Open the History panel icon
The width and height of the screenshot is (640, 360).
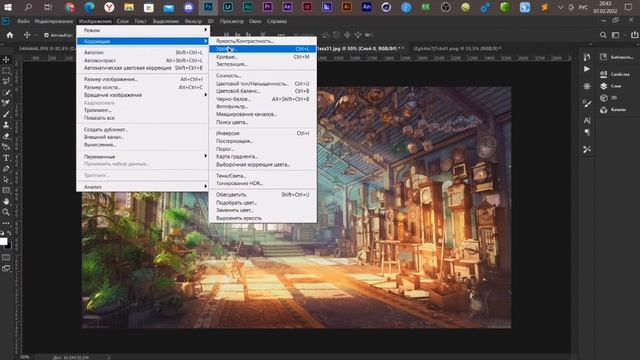(x=587, y=57)
